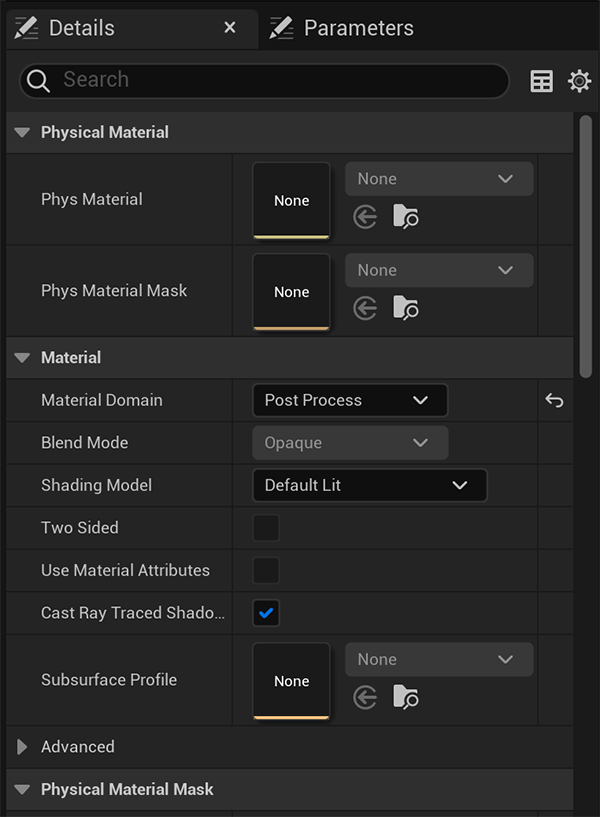This screenshot has width=600, height=817.
Task: Use selected asset for Phys Material
Action: (365, 217)
